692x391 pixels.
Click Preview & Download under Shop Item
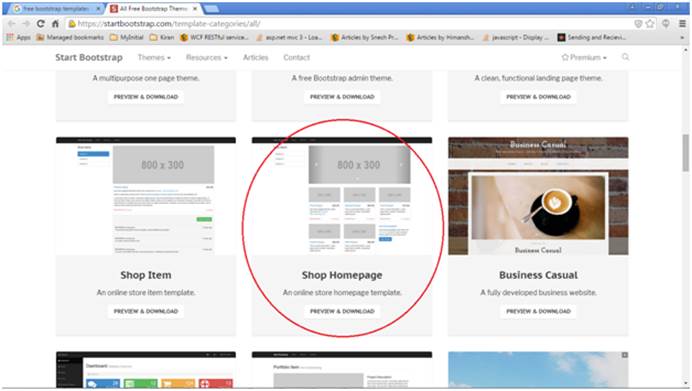pos(146,311)
